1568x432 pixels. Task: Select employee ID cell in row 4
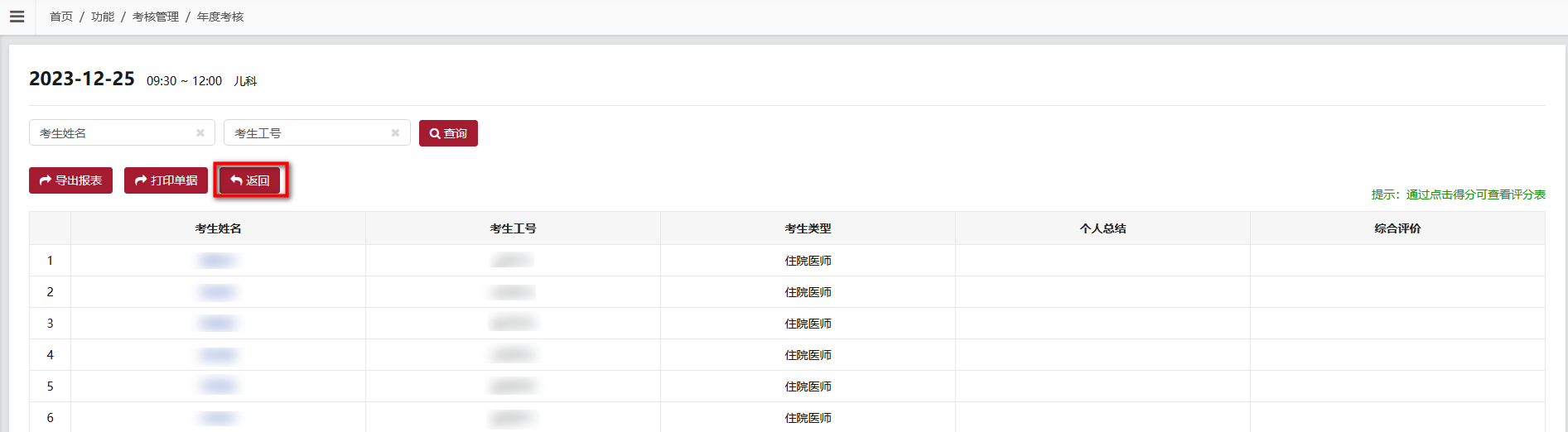(513, 355)
